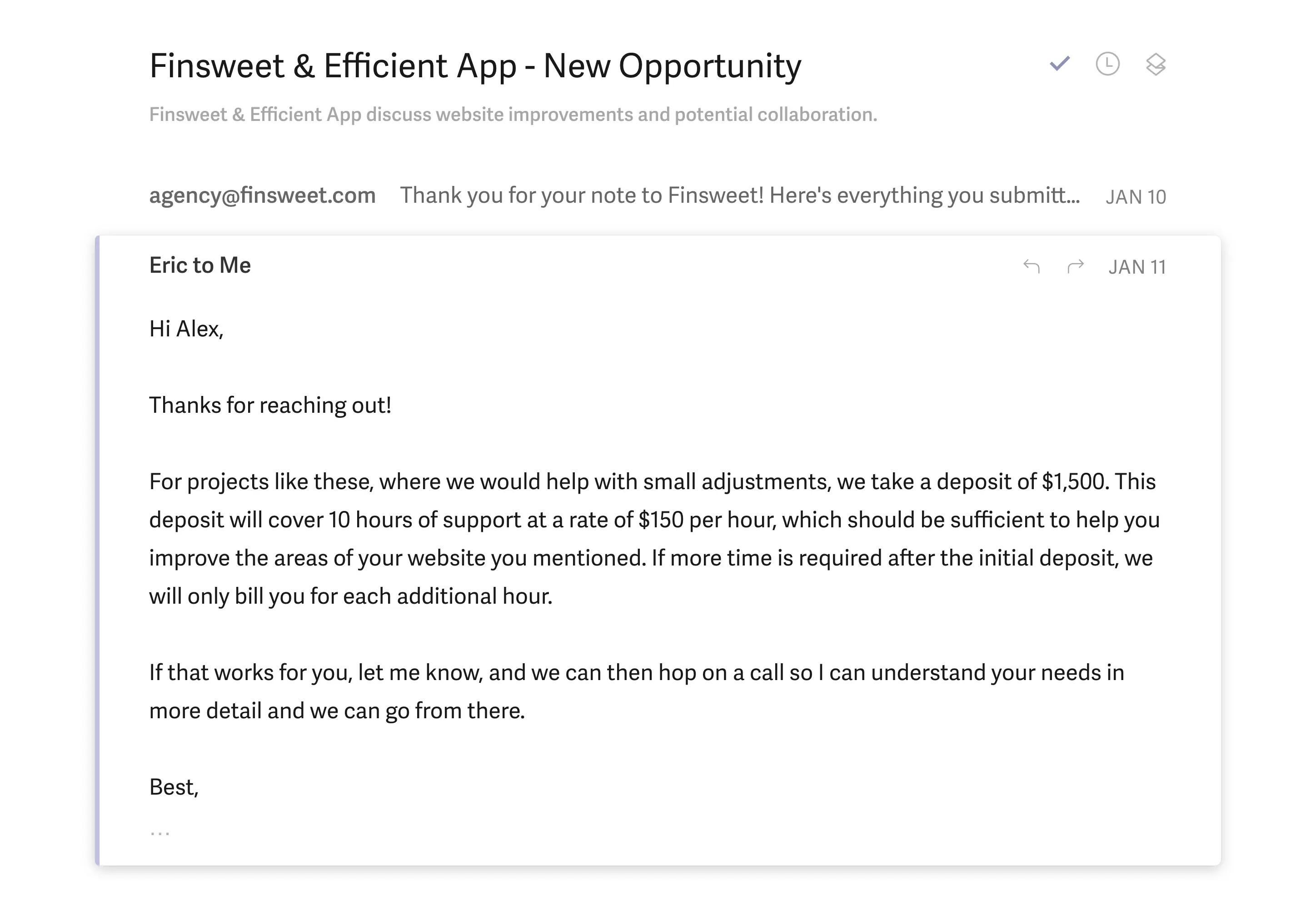
Task: Click the auto-summary line under subject
Action: 513,115
